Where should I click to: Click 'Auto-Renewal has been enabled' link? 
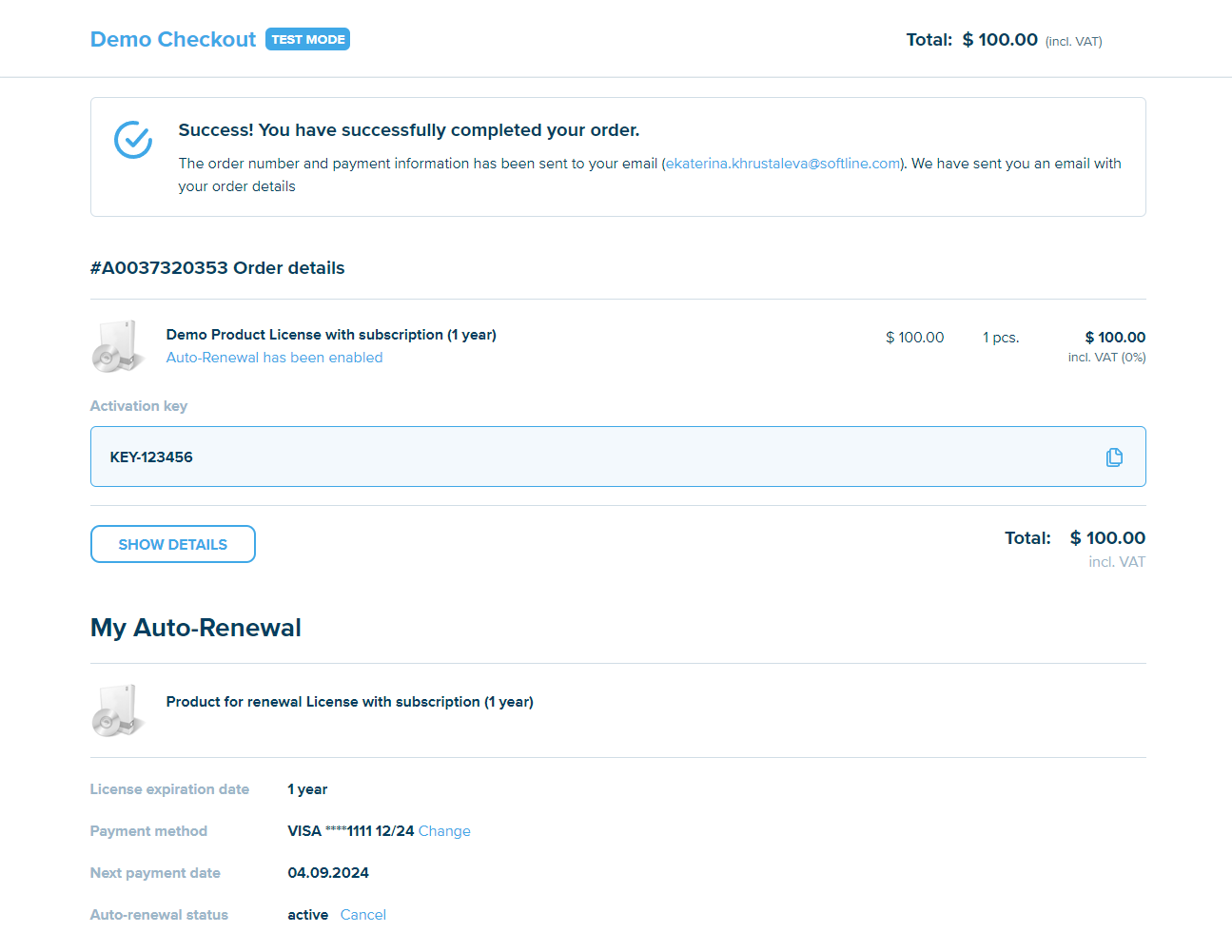coord(274,358)
